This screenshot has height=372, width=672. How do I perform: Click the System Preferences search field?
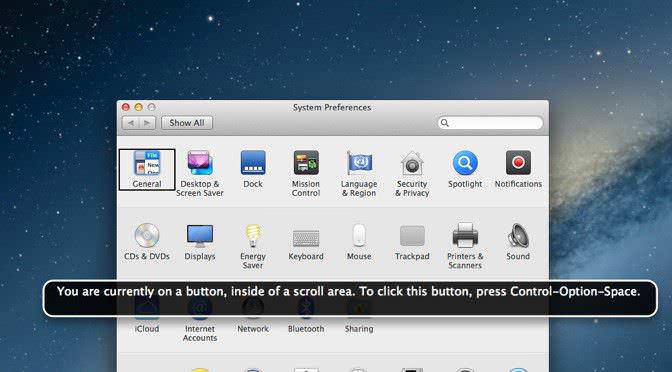[490, 123]
